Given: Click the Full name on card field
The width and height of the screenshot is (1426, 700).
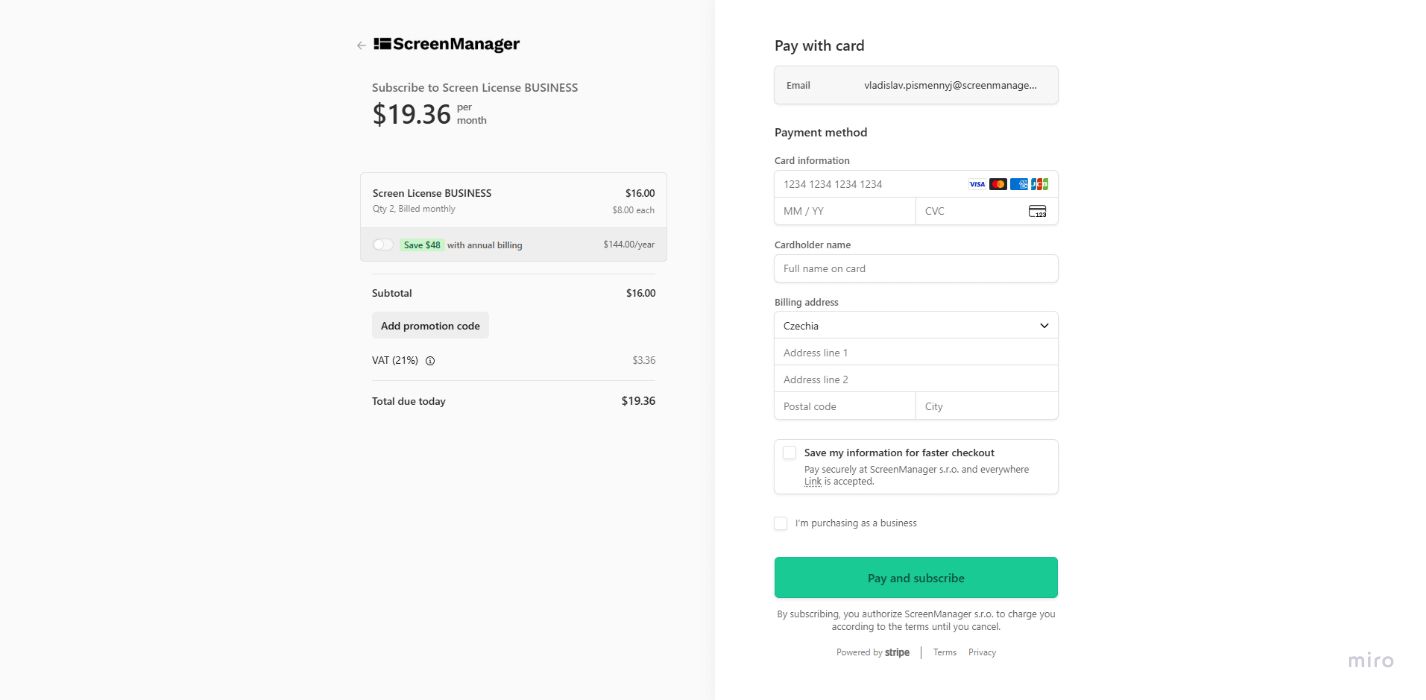Looking at the screenshot, I should point(915,268).
